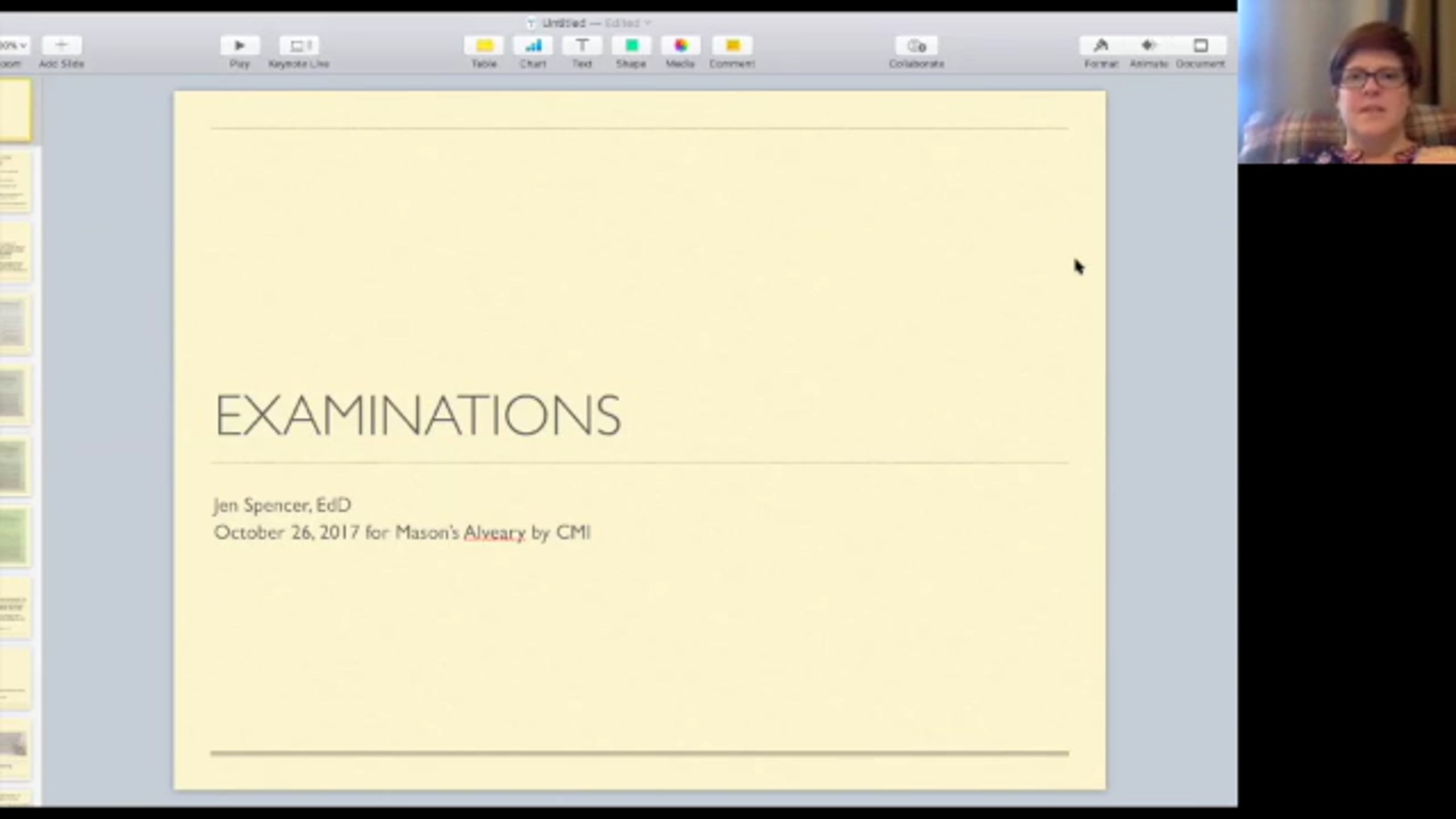Toggle the Document inspector panel

(x=1200, y=45)
